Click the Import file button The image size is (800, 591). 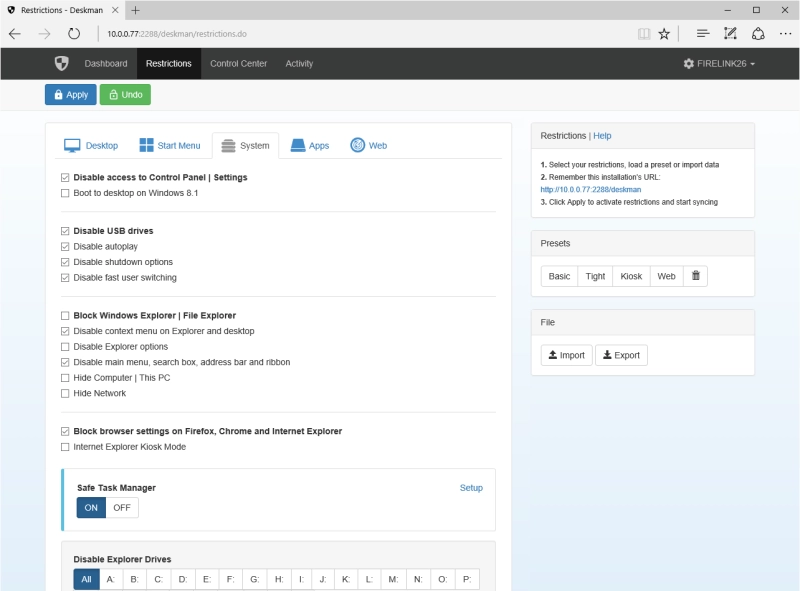566,355
